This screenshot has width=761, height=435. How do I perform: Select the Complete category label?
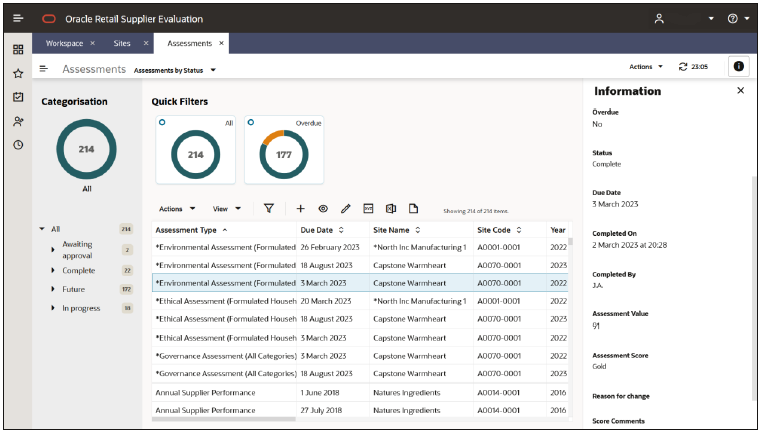[x=79, y=270]
